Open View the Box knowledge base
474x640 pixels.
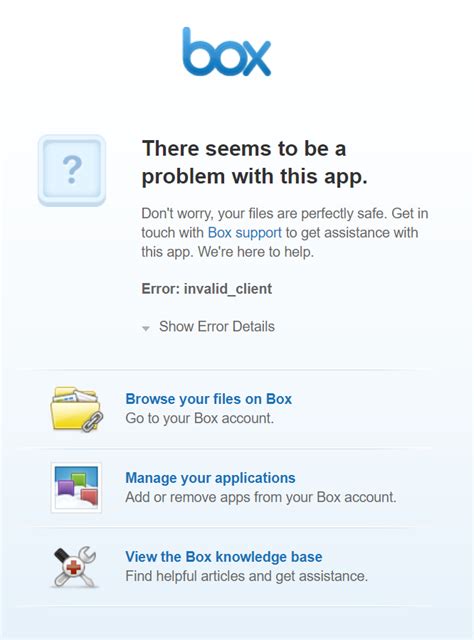tap(224, 557)
